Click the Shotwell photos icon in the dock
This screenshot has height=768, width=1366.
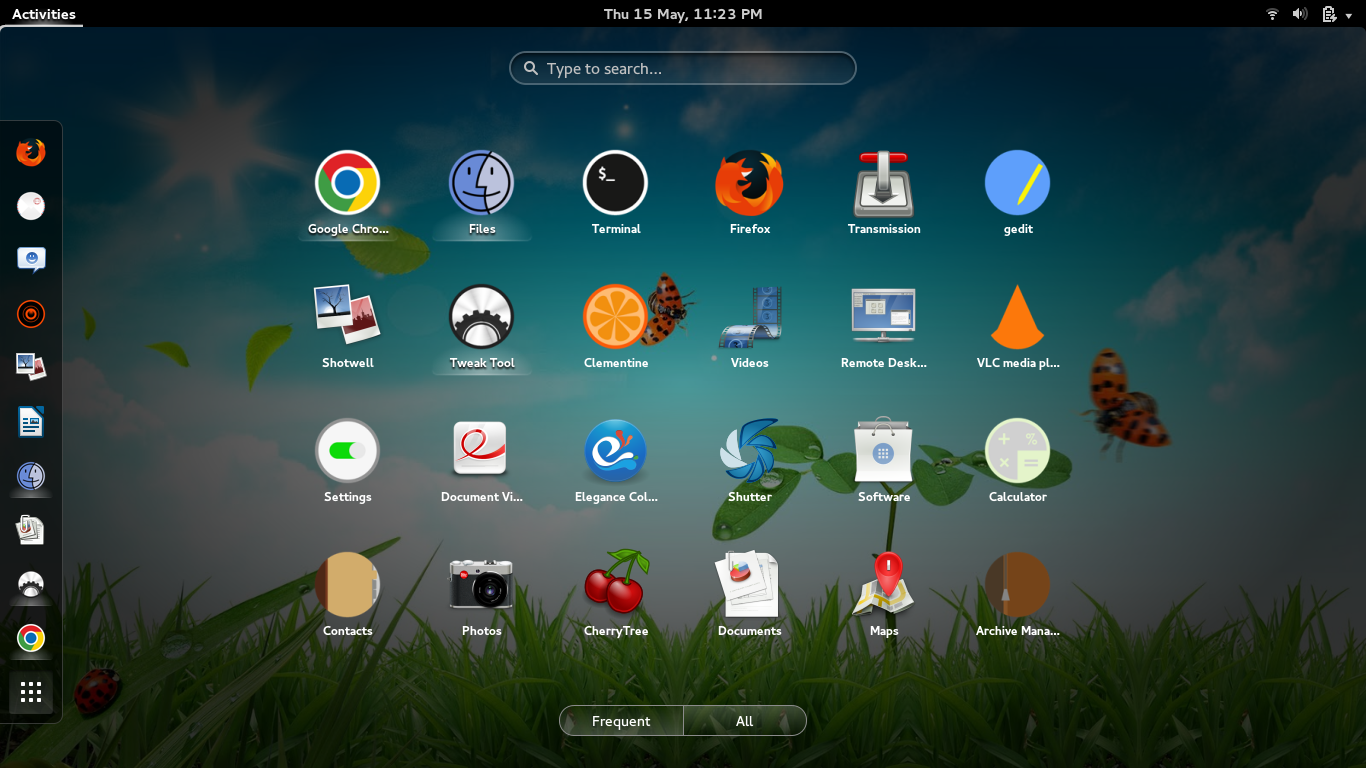pyautogui.click(x=31, y=368)
